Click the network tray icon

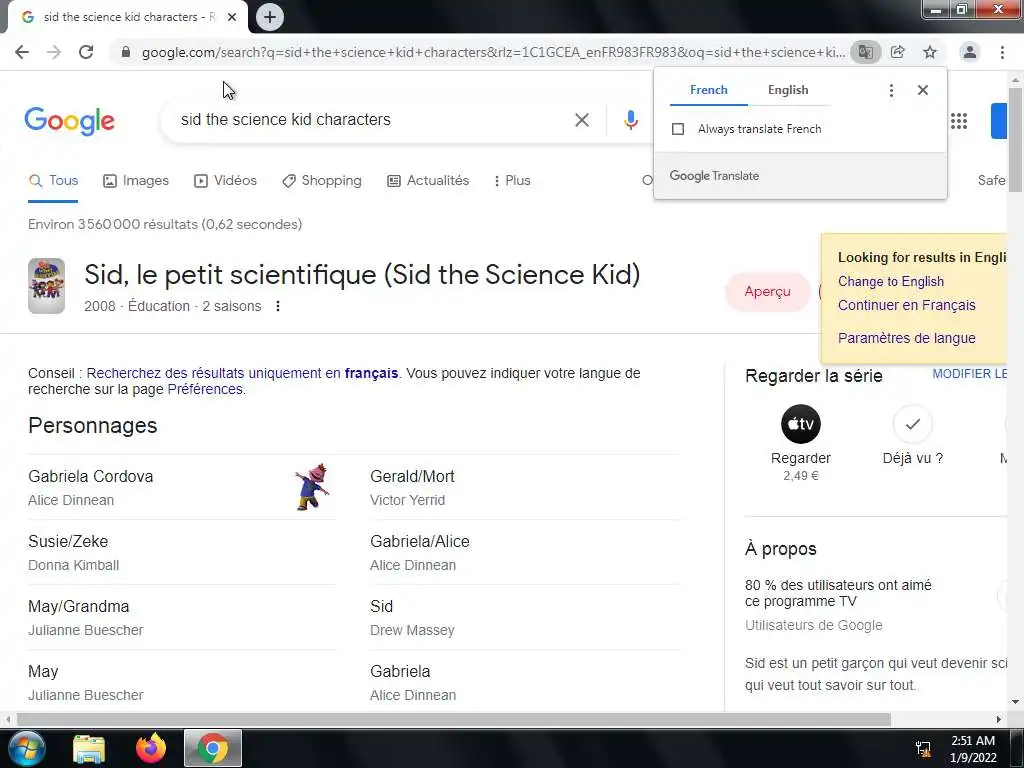[x=923, y=749]
